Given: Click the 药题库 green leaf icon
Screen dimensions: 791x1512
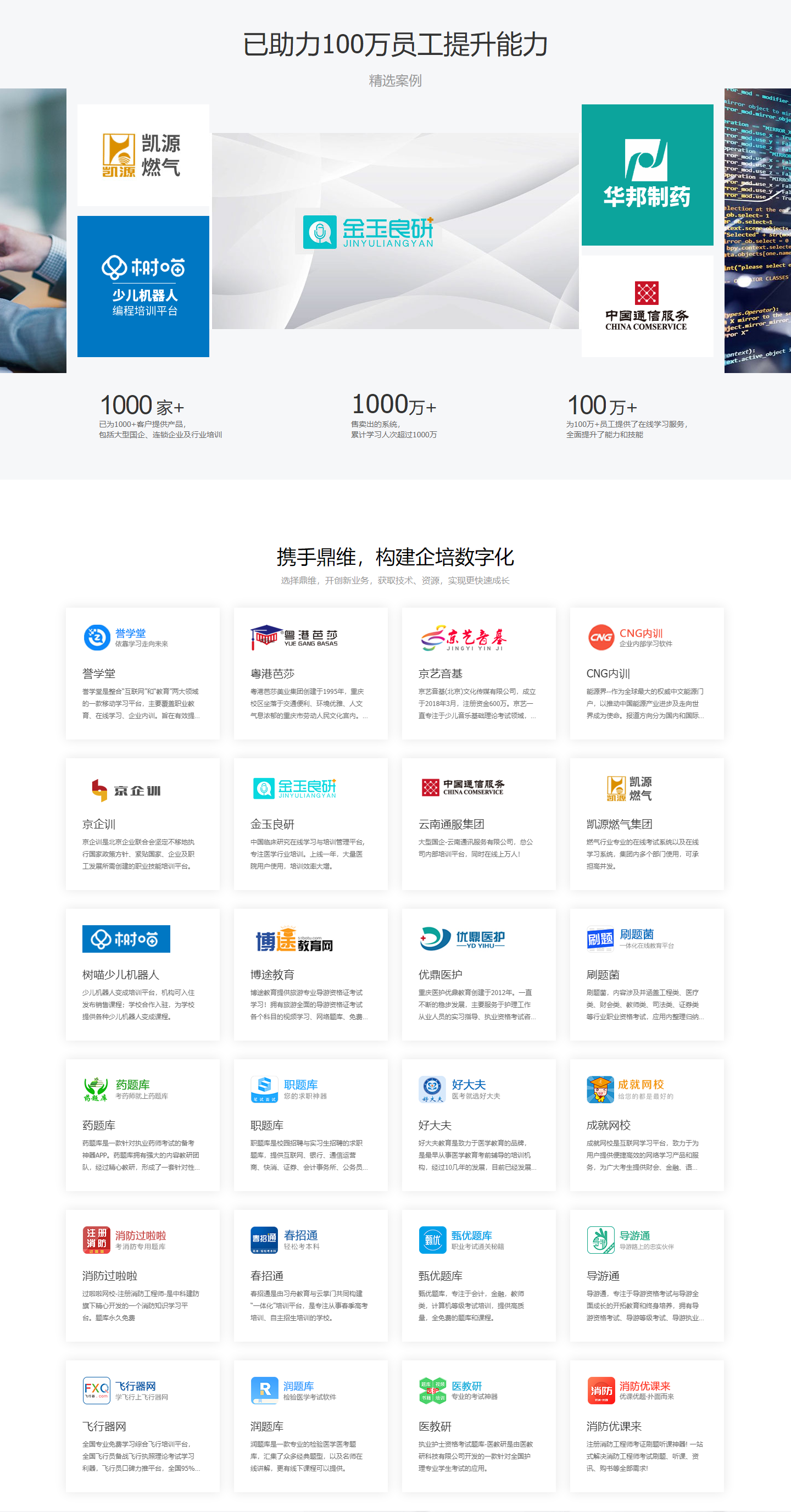Looking at the screenshot, I should click(x=96, y=1089).
